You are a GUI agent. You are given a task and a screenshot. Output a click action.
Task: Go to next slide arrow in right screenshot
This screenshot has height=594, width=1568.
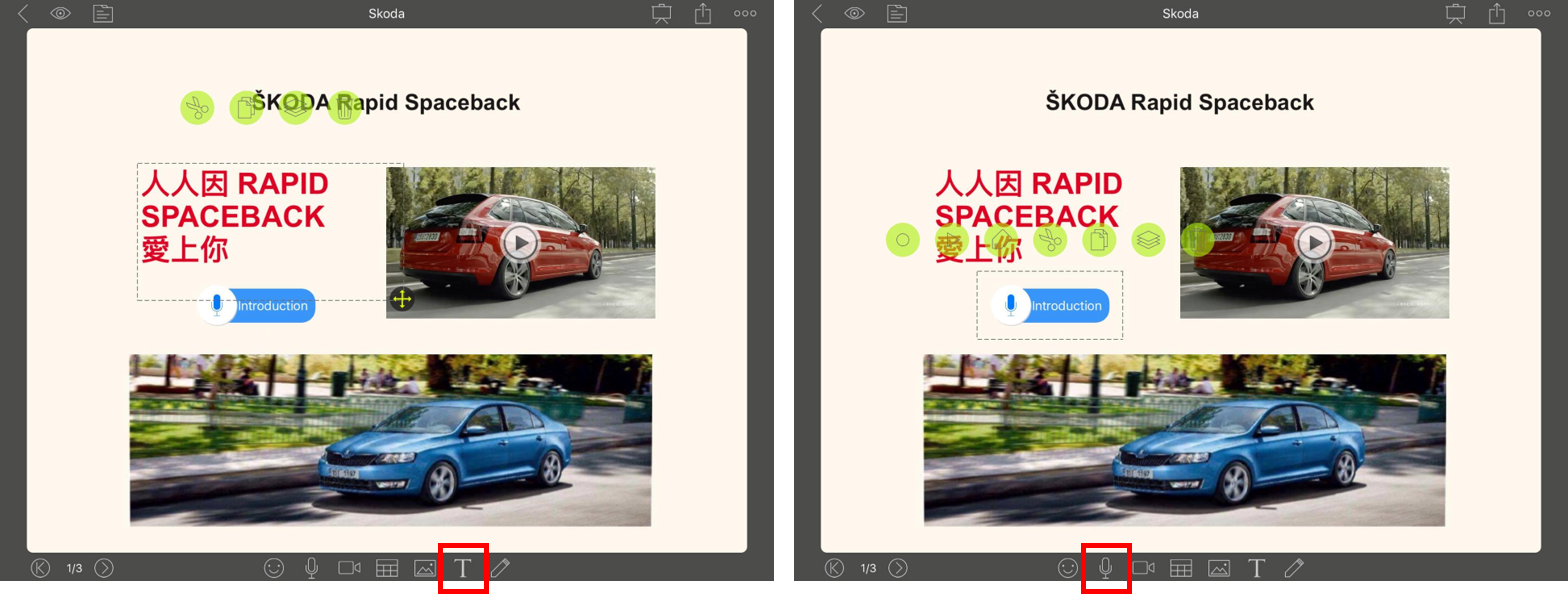tap(898, 568)
